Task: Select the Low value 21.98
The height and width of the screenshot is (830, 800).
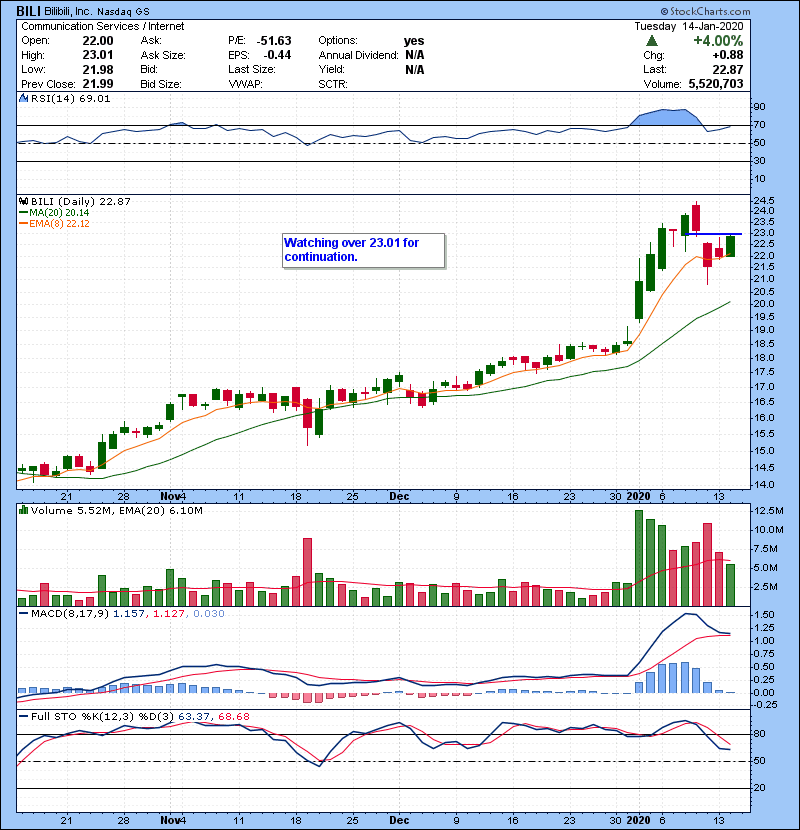Action: pos(98,69)
